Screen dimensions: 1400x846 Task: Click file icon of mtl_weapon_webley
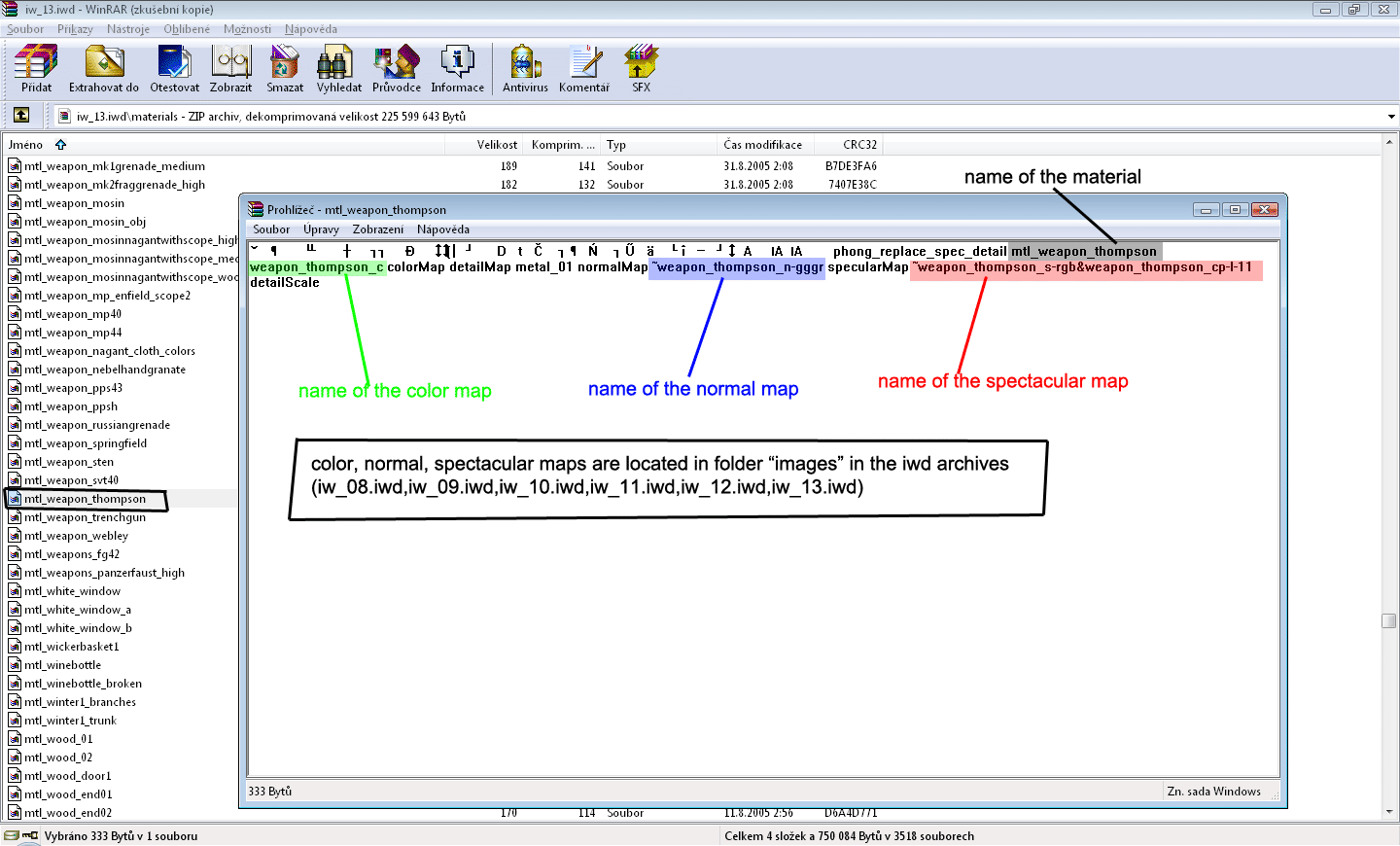pyautogui.click(x=15, y=536)
